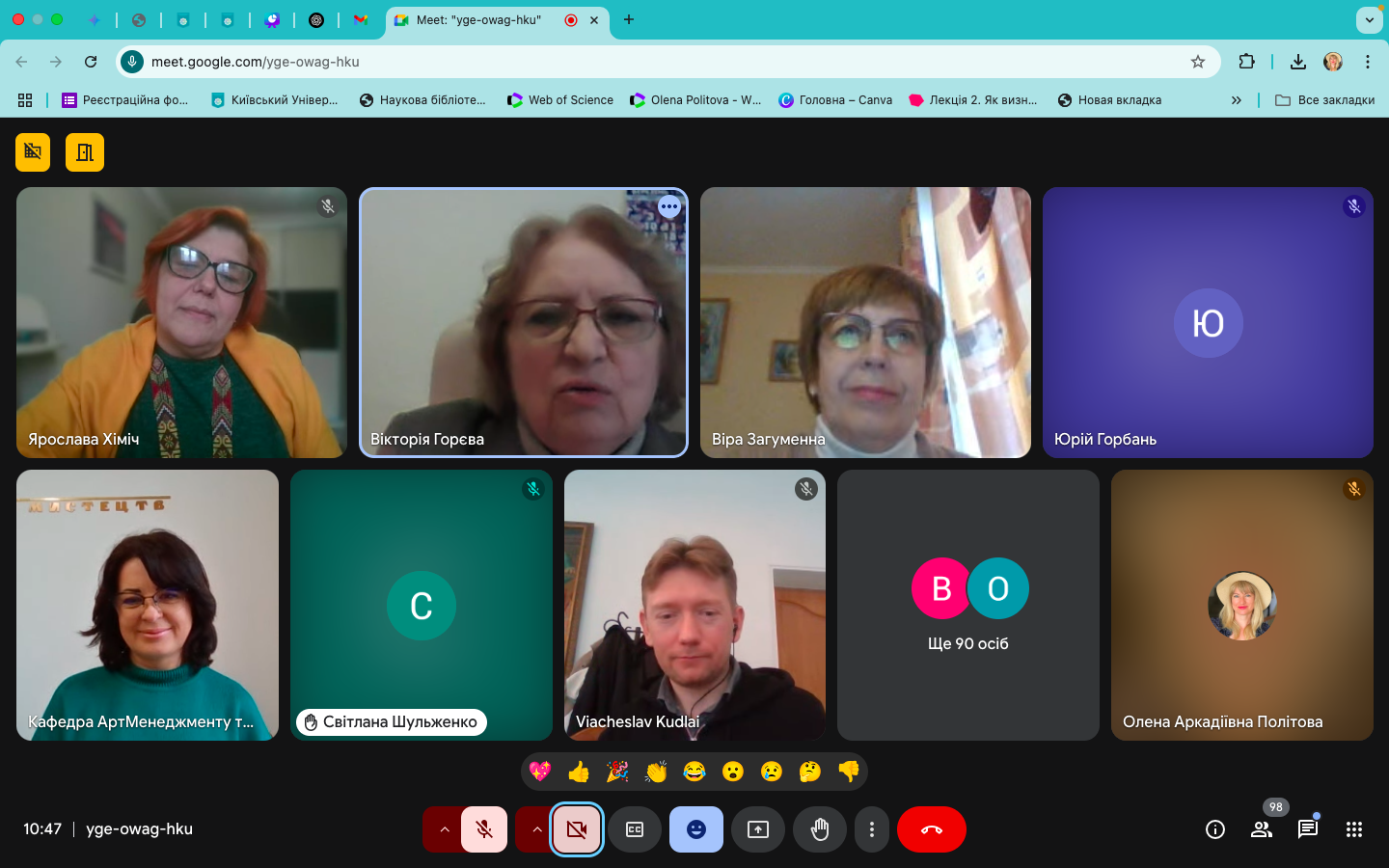Show the participants list
This screenshot has height=868, width=1389.
(x=1261, y=829)
